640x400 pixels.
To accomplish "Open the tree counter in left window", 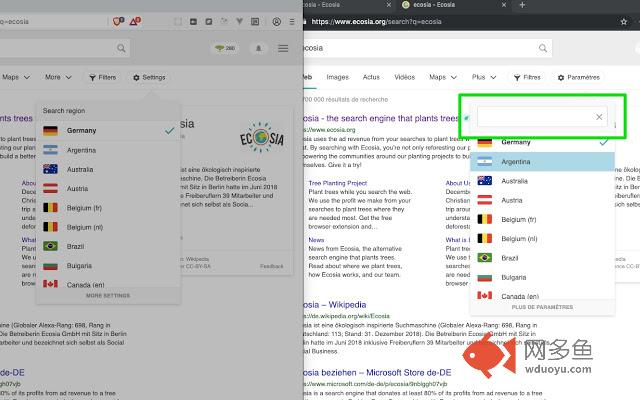I will [x=225, y=48].
